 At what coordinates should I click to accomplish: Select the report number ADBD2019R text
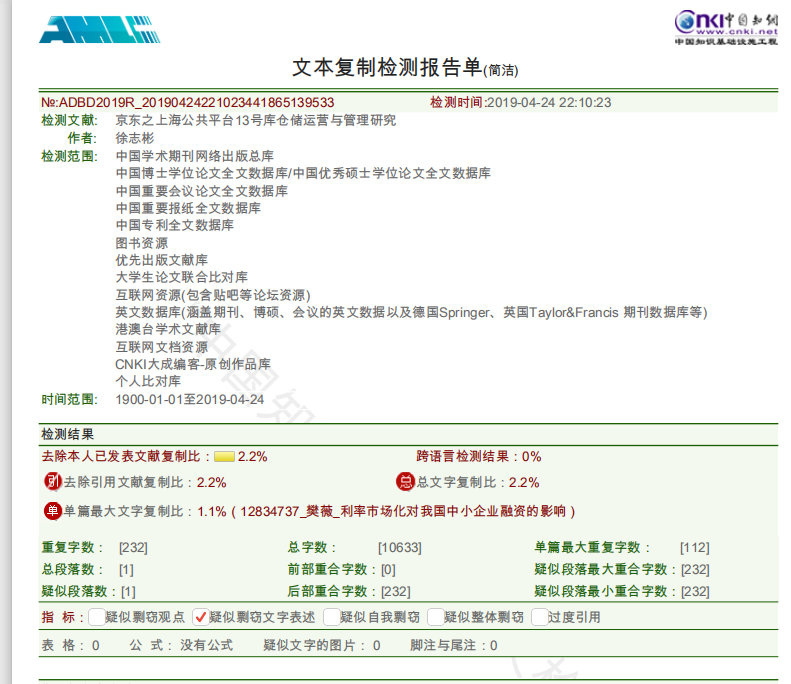tap(188, 102)
